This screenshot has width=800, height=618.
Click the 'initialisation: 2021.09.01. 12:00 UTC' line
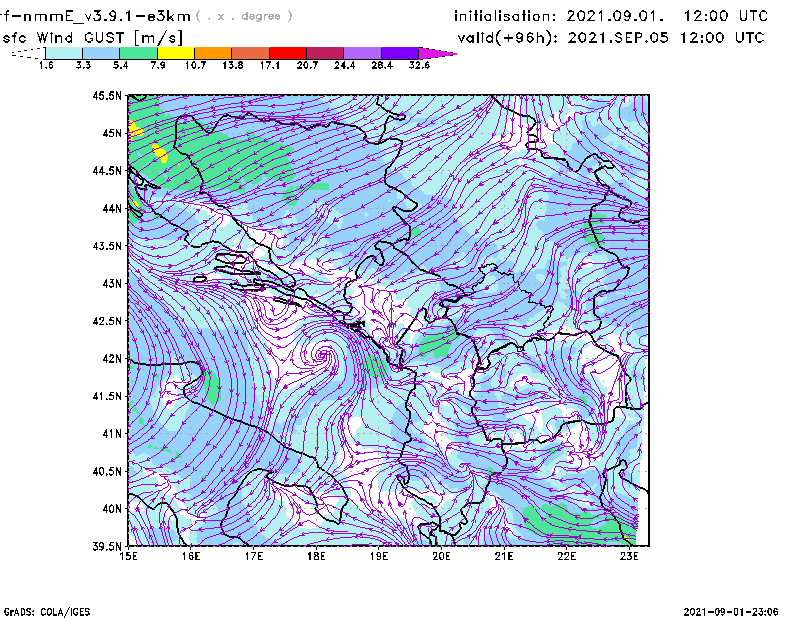coord(611,16)
